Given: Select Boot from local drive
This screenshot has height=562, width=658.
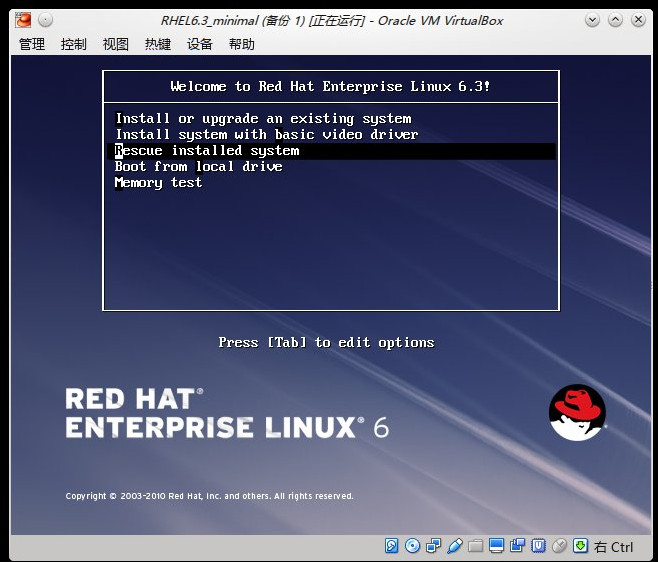Looking at the screenshot, I should (198, 167).
